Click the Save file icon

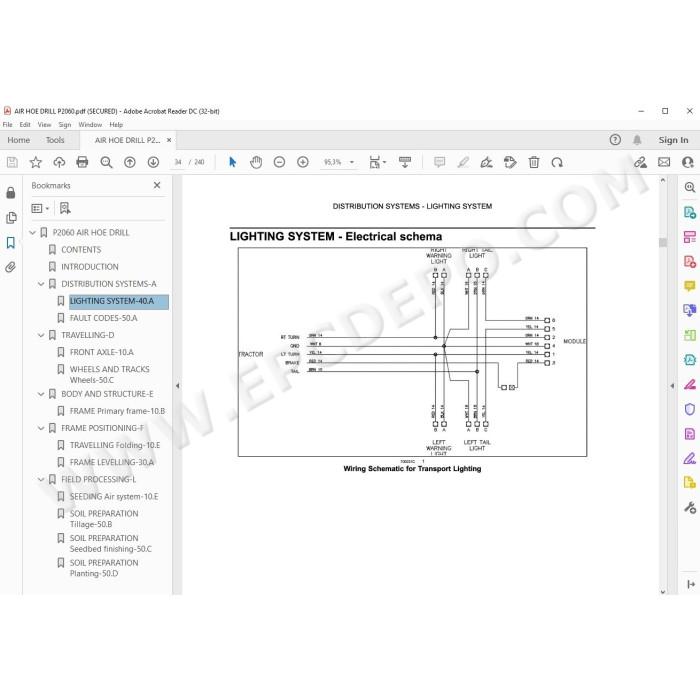tap(12, 162)
